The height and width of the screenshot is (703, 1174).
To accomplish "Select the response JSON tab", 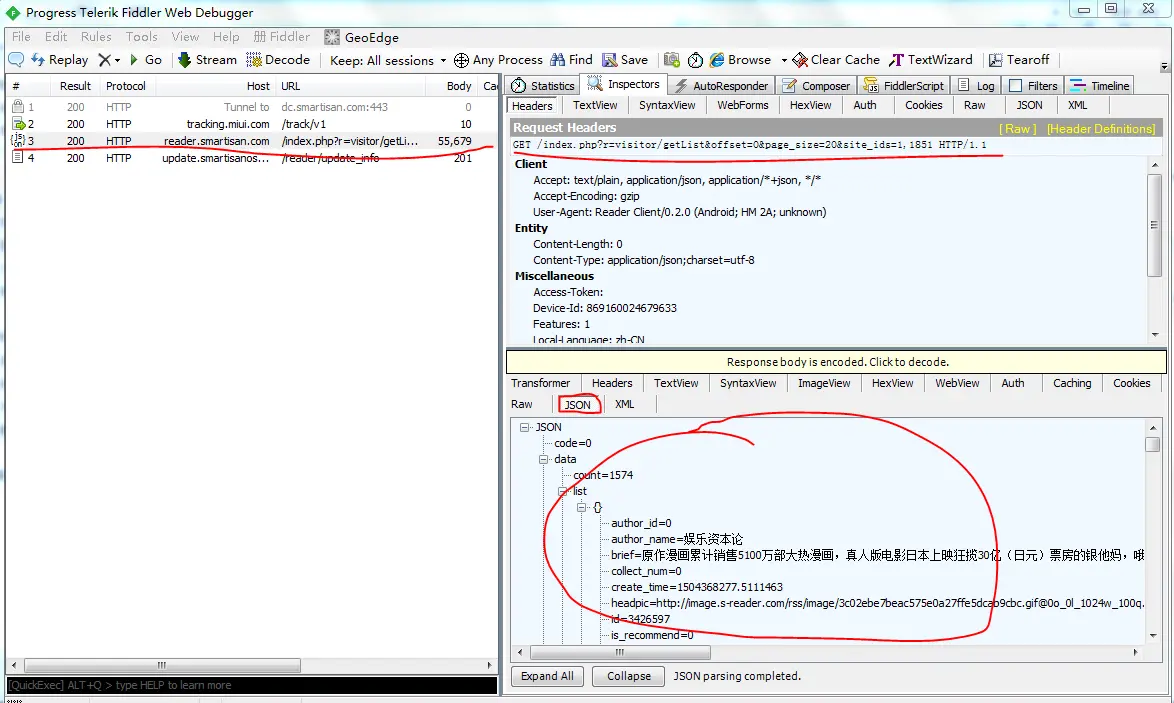I will click(577, 404).
